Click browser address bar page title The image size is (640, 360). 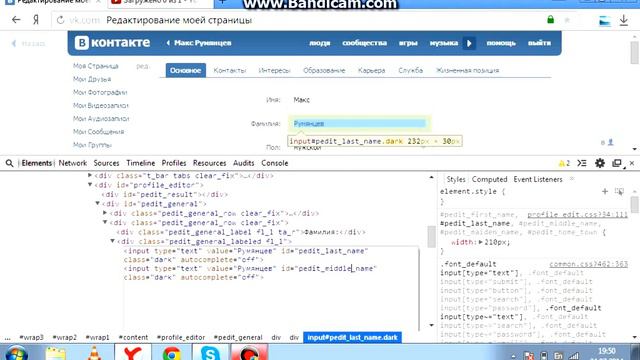(179, 20)
